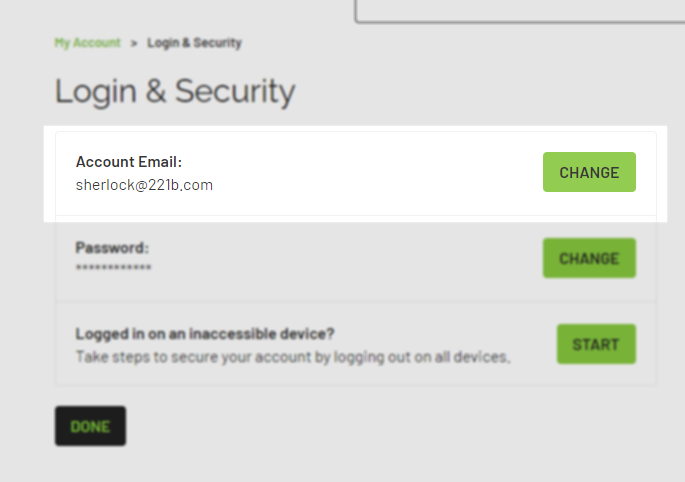The width and height of the screenshot is (685, 482).
Task: Click the masked password asterisks
Action: pos(114,268)
